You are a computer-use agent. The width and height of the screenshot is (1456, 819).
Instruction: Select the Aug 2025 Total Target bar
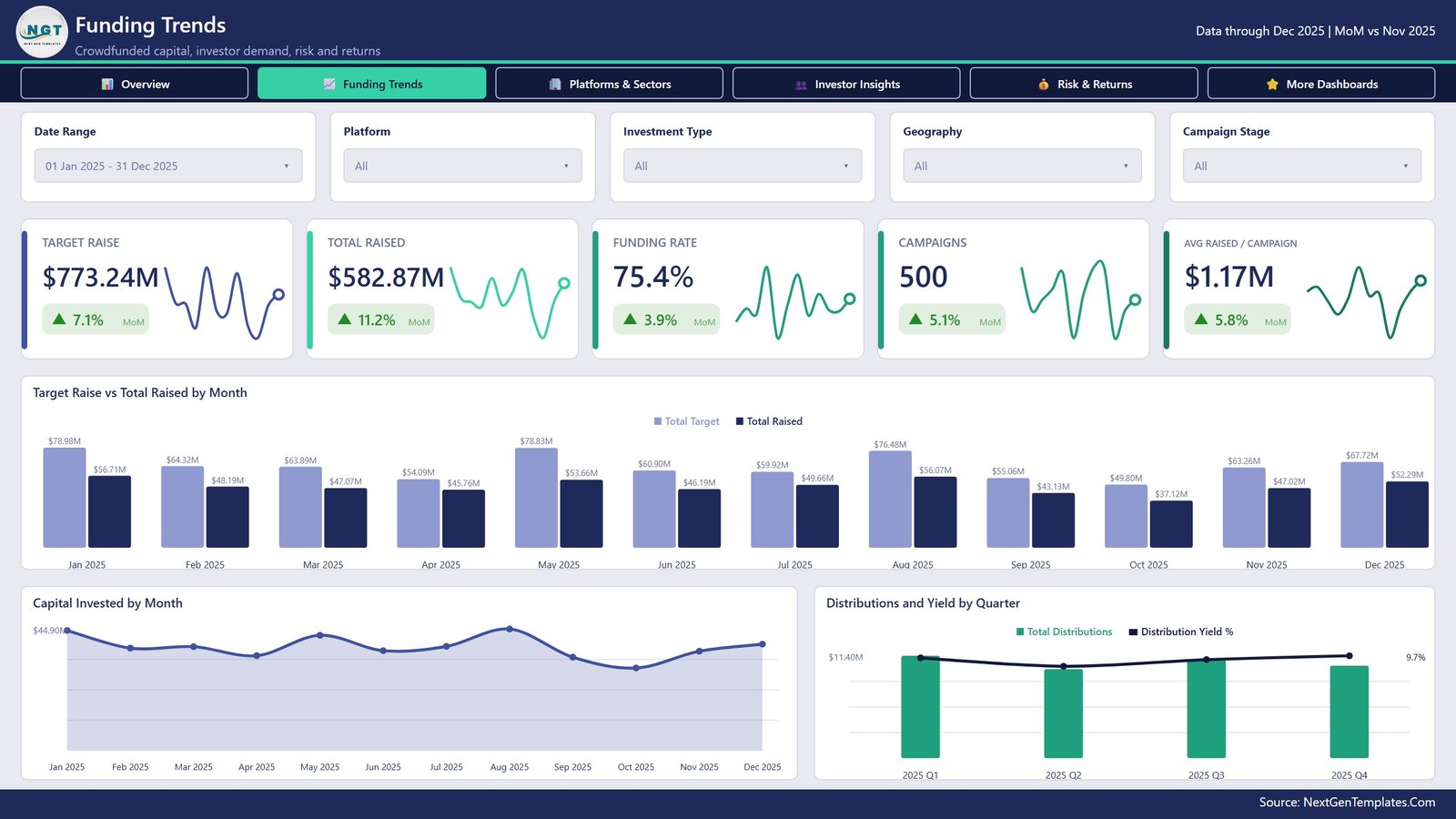(x=890, y=499)
